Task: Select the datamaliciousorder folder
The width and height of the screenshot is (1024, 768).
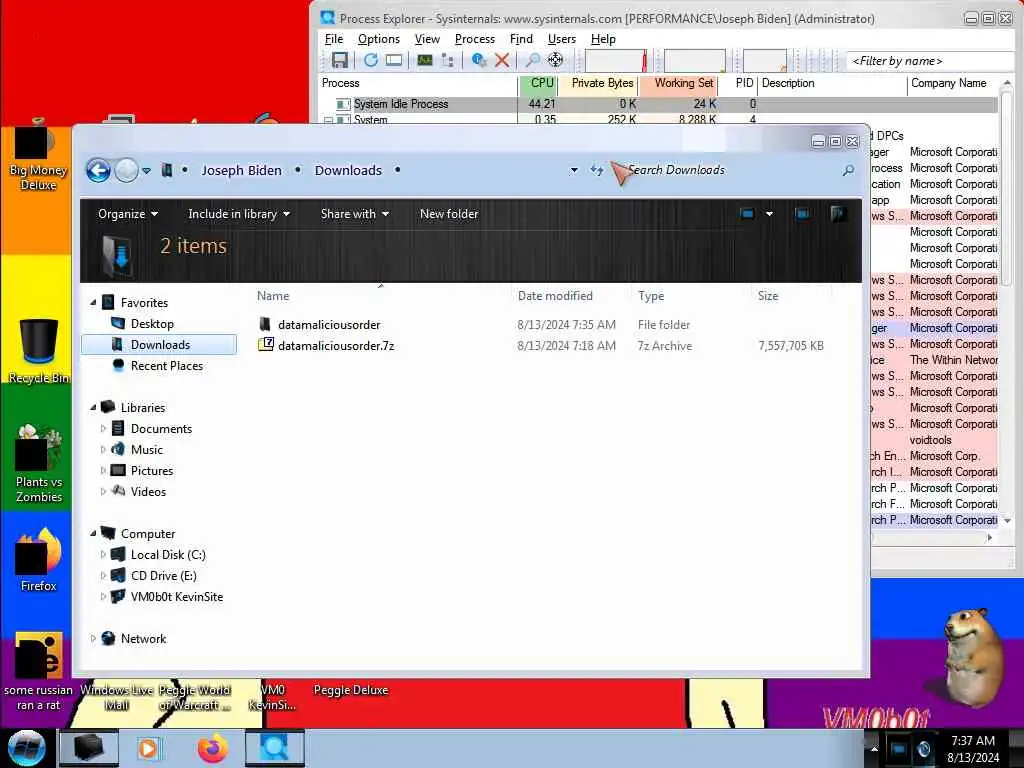Action: 329,325
